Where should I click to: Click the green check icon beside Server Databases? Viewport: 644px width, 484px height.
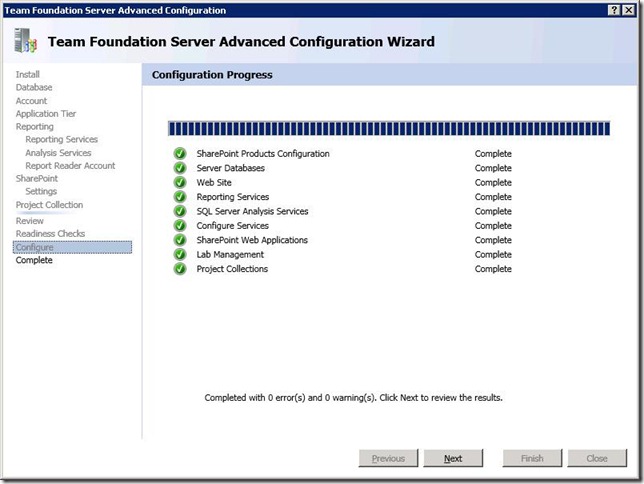(180, 168)
